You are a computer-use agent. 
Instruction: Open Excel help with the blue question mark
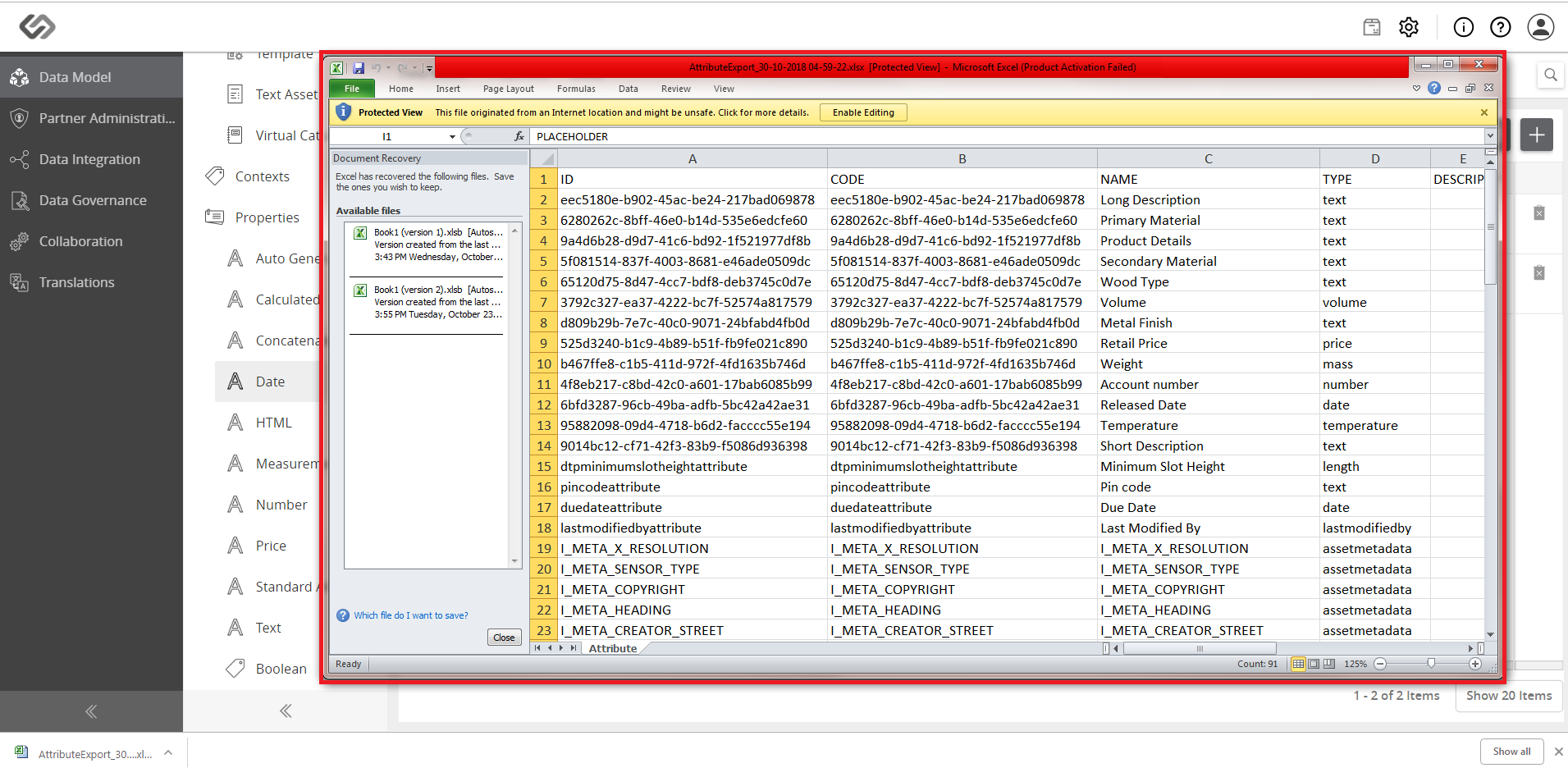(1434, 88)
